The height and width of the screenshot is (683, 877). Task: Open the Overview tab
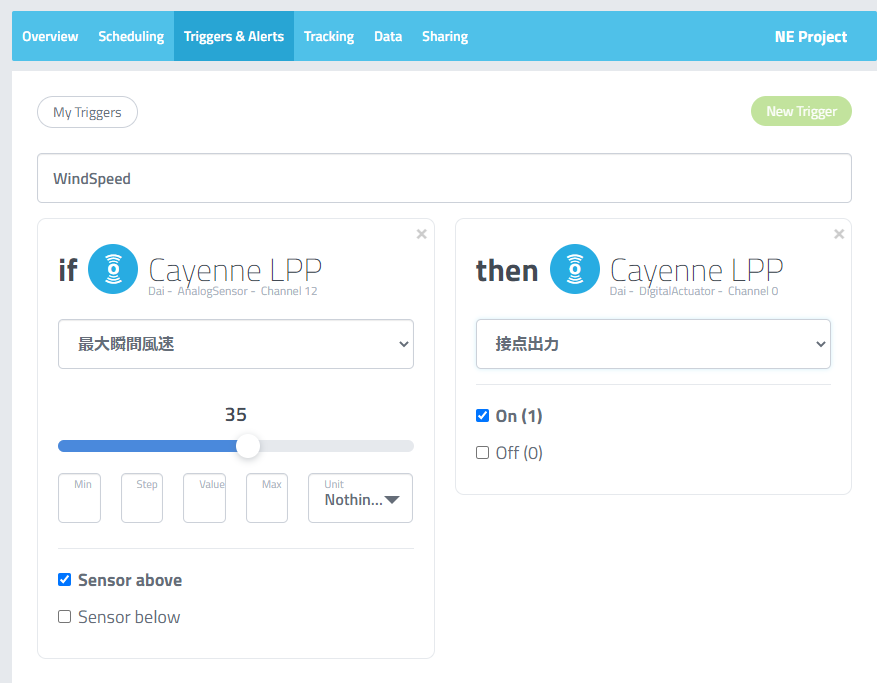click(50, 36)
